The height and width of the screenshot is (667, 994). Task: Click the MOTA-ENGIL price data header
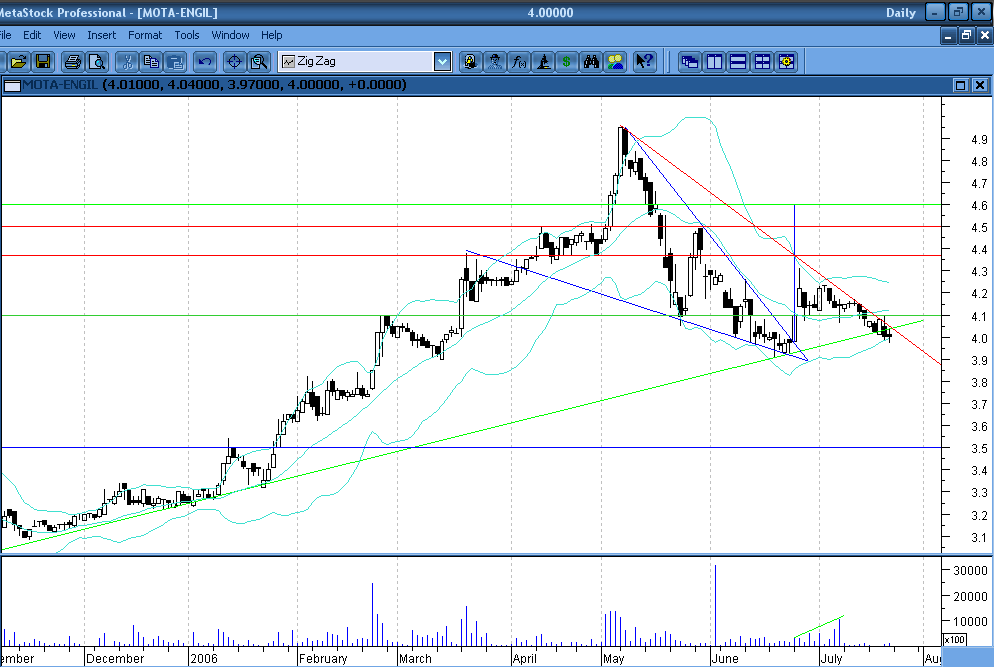coord(214,85)
